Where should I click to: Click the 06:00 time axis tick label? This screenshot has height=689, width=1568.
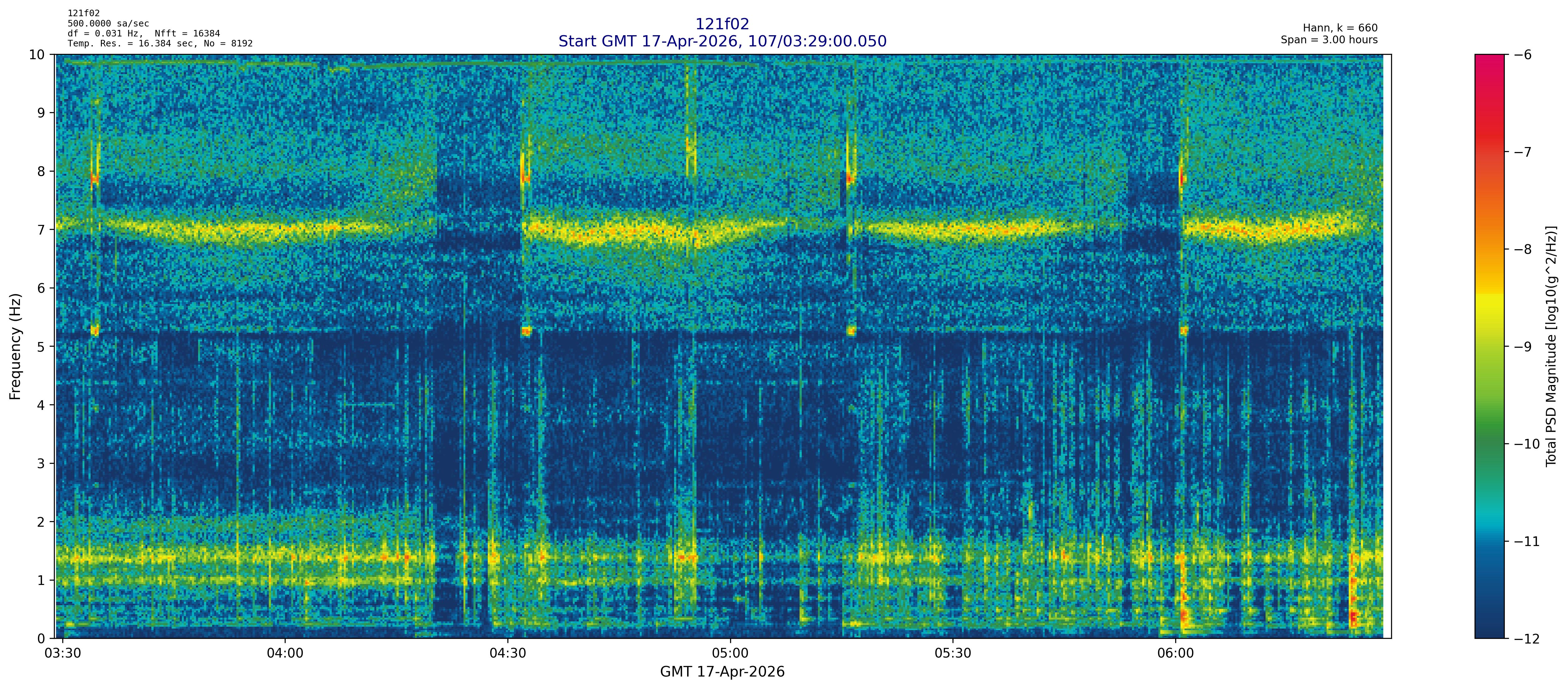point(1176,654)
